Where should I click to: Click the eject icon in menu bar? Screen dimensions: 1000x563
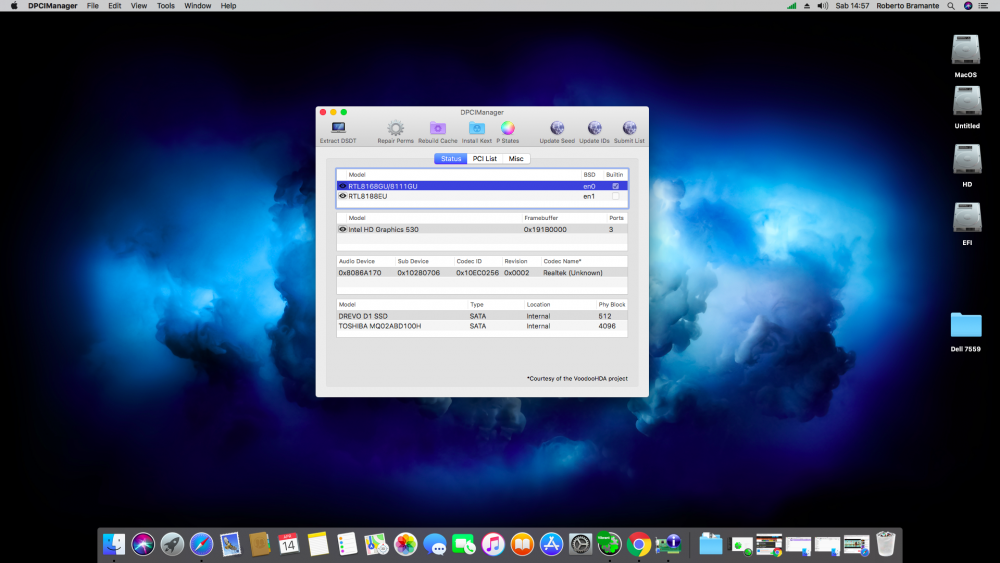[x=807, y=6]
